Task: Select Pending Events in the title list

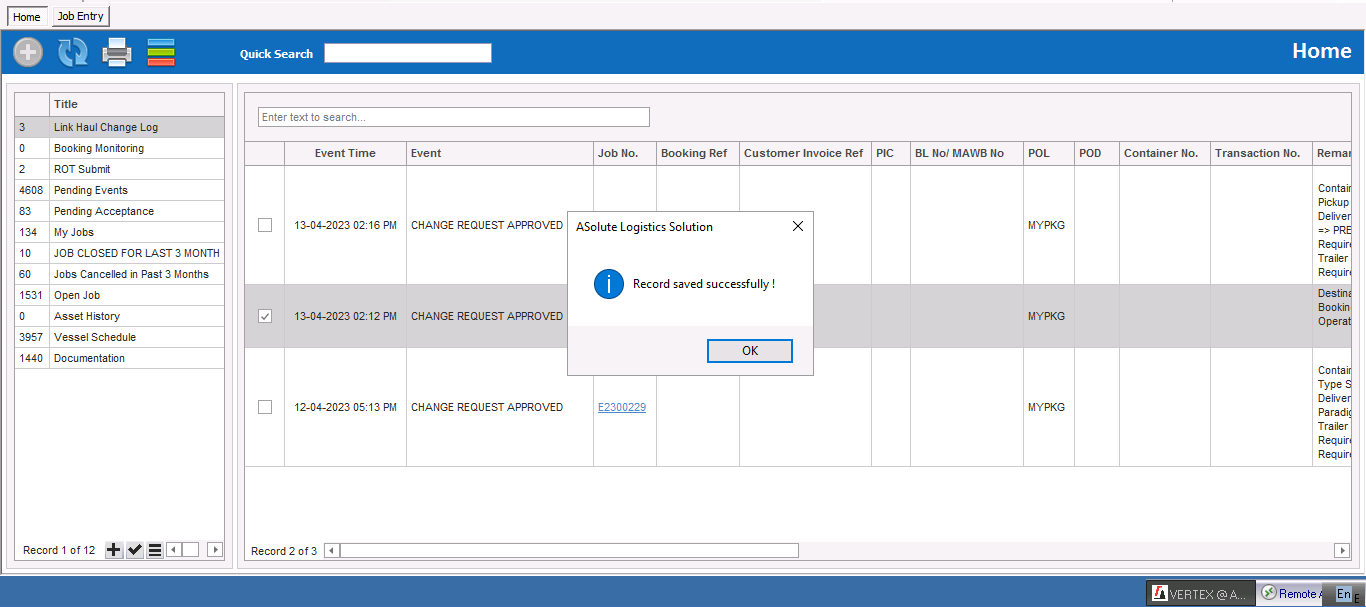Action: click(91, 190)
